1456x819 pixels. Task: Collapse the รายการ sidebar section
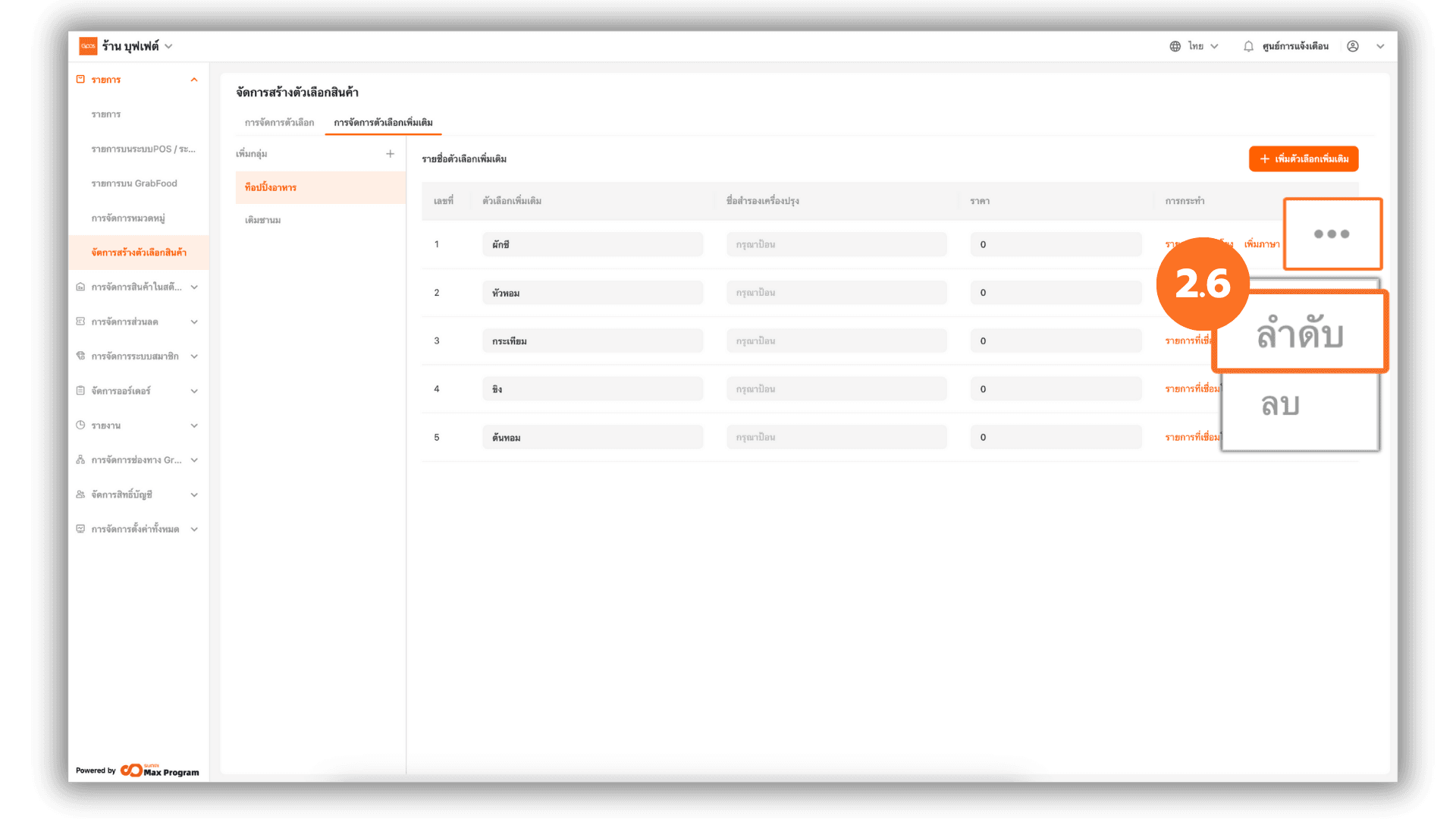[194, 80]
